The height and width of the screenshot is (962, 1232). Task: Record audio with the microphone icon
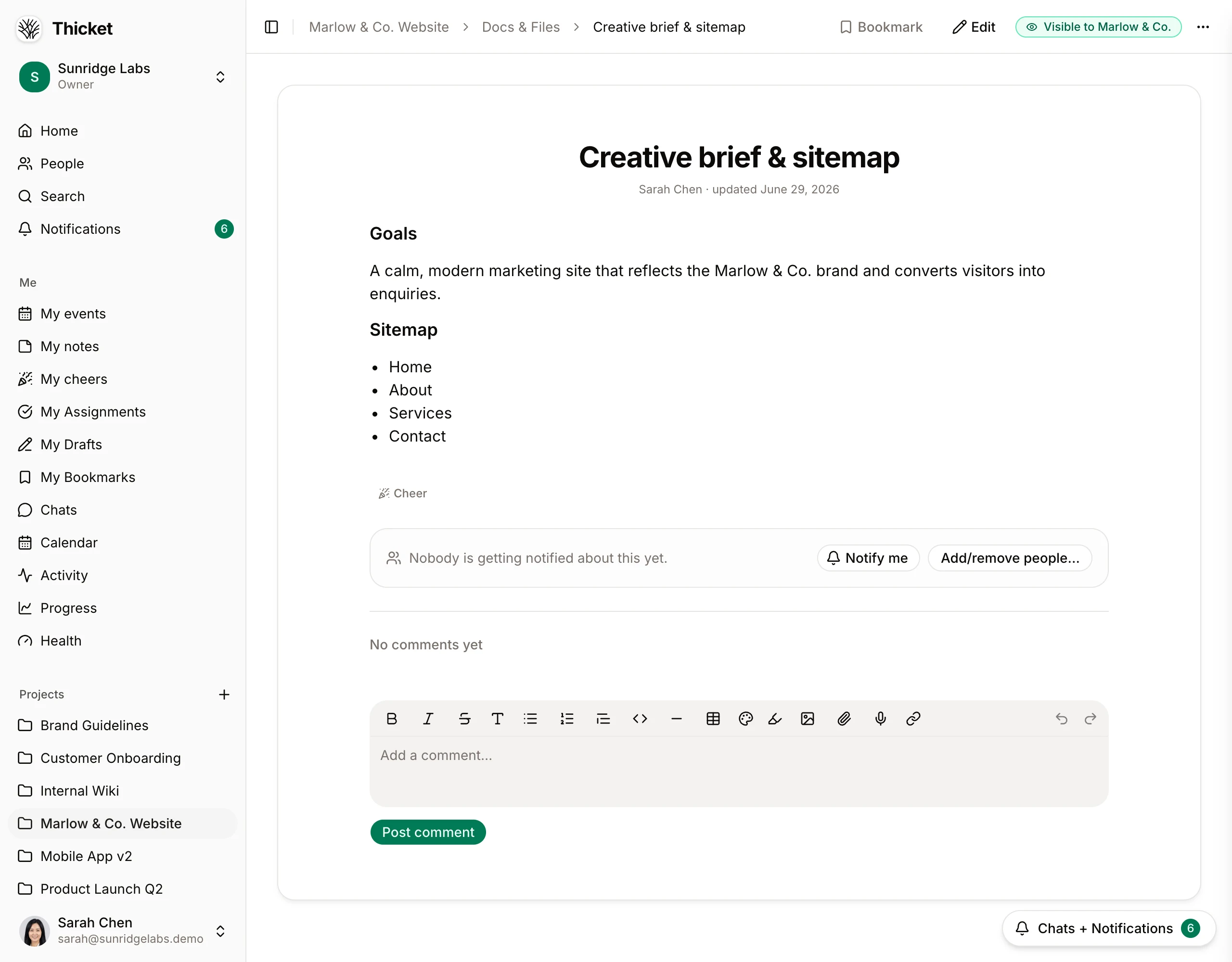point(881,719)
